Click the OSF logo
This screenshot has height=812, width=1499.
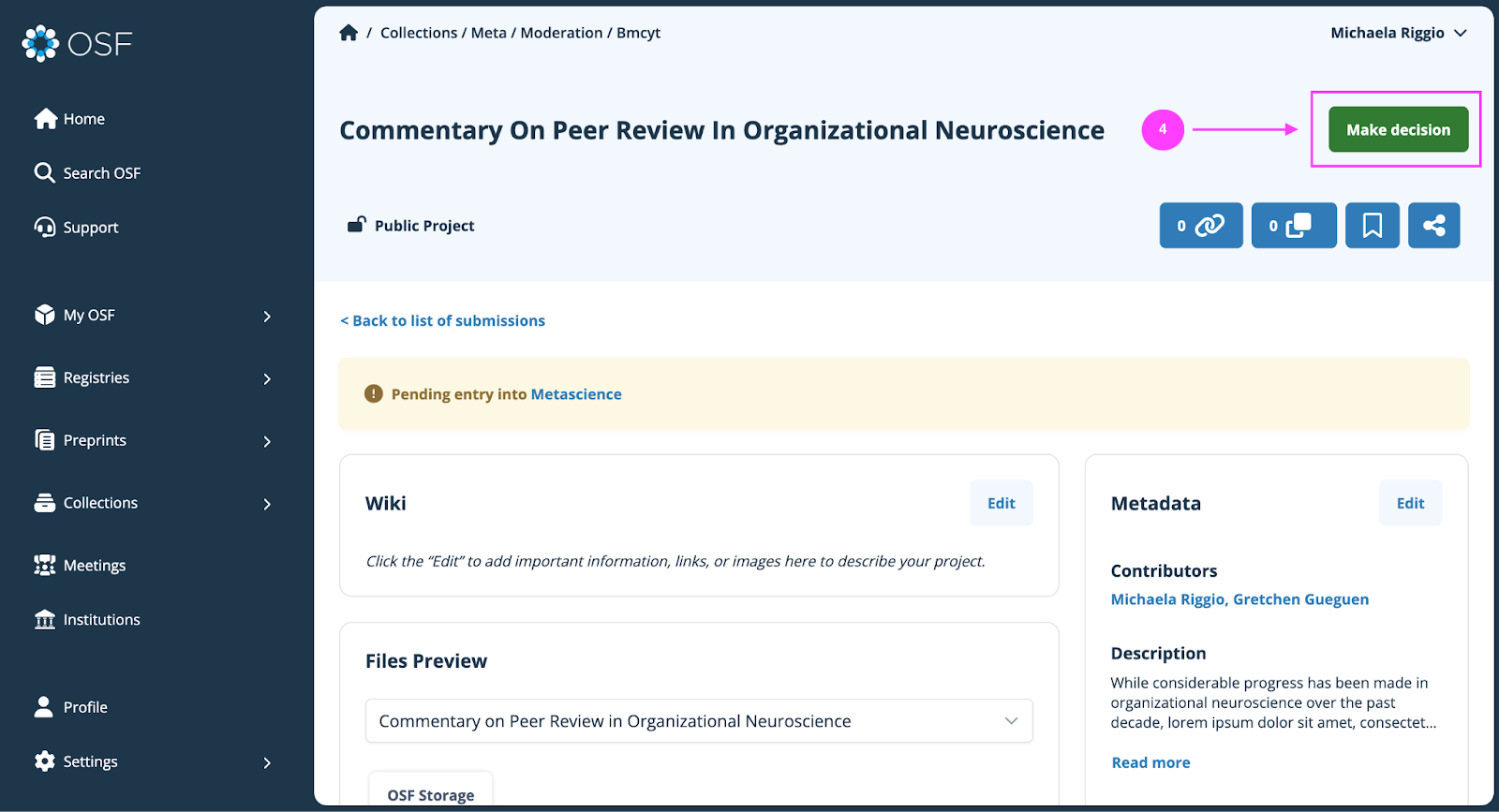point(77,43)
